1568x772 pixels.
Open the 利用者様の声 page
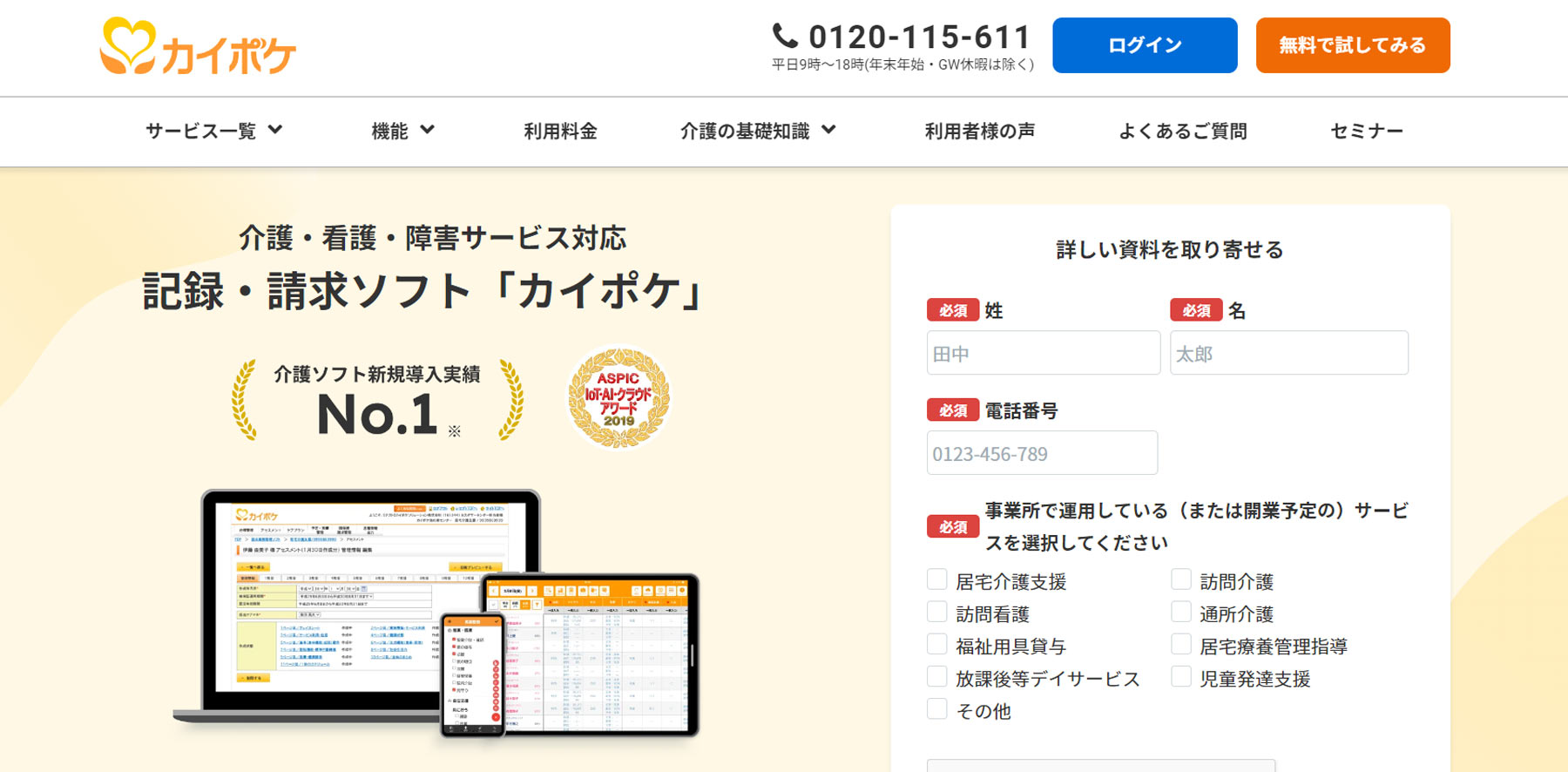(979, 132)
